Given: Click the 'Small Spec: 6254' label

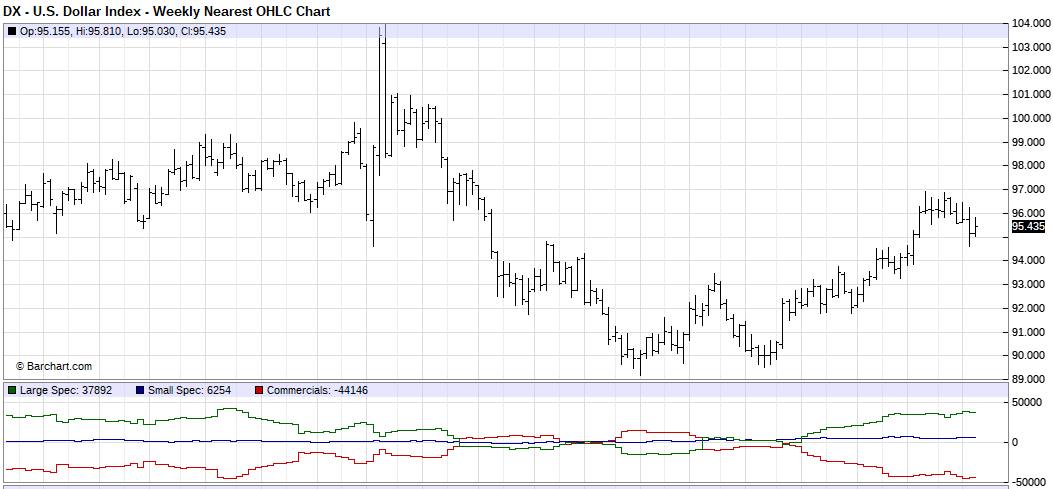Looking at the screenshot, I should tap(190, 390).
